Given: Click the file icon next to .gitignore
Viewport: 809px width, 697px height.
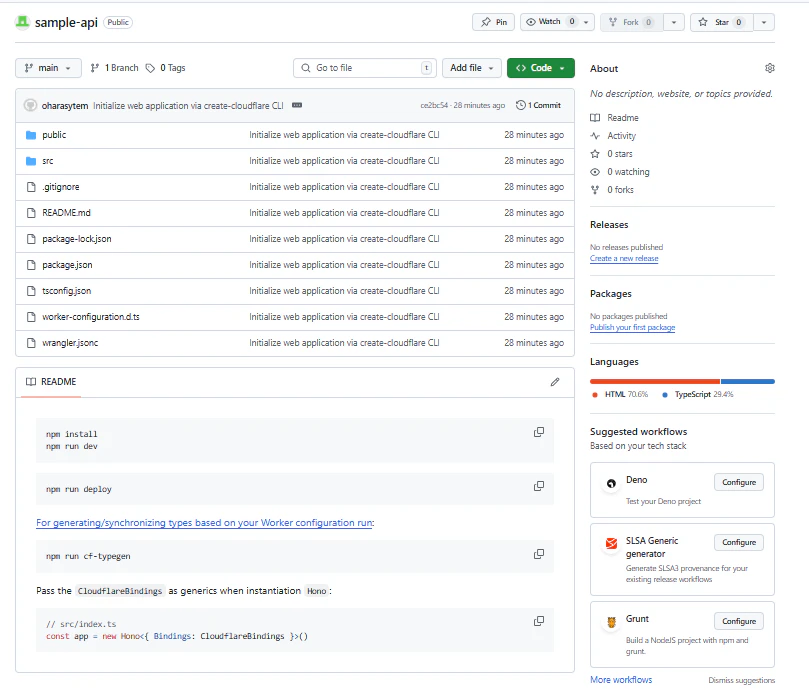Looking at the screenshot, I should click(31, 187).
